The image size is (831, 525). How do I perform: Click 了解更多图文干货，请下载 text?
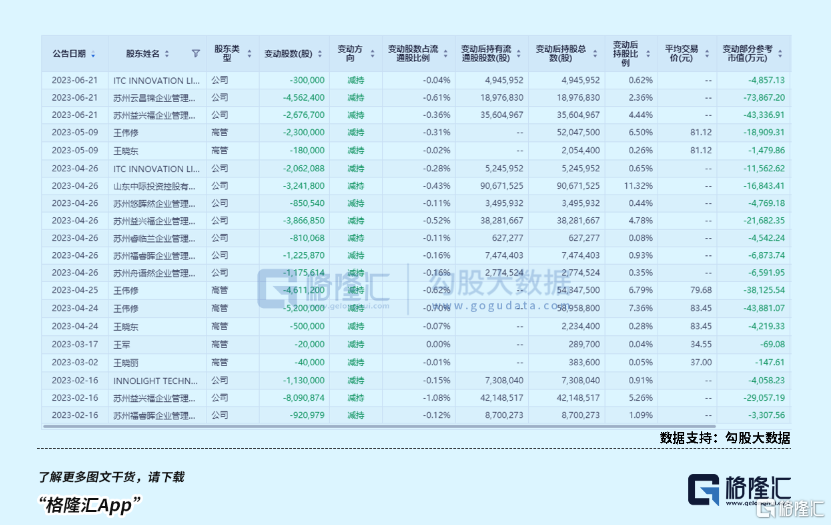tap(111, 477)
